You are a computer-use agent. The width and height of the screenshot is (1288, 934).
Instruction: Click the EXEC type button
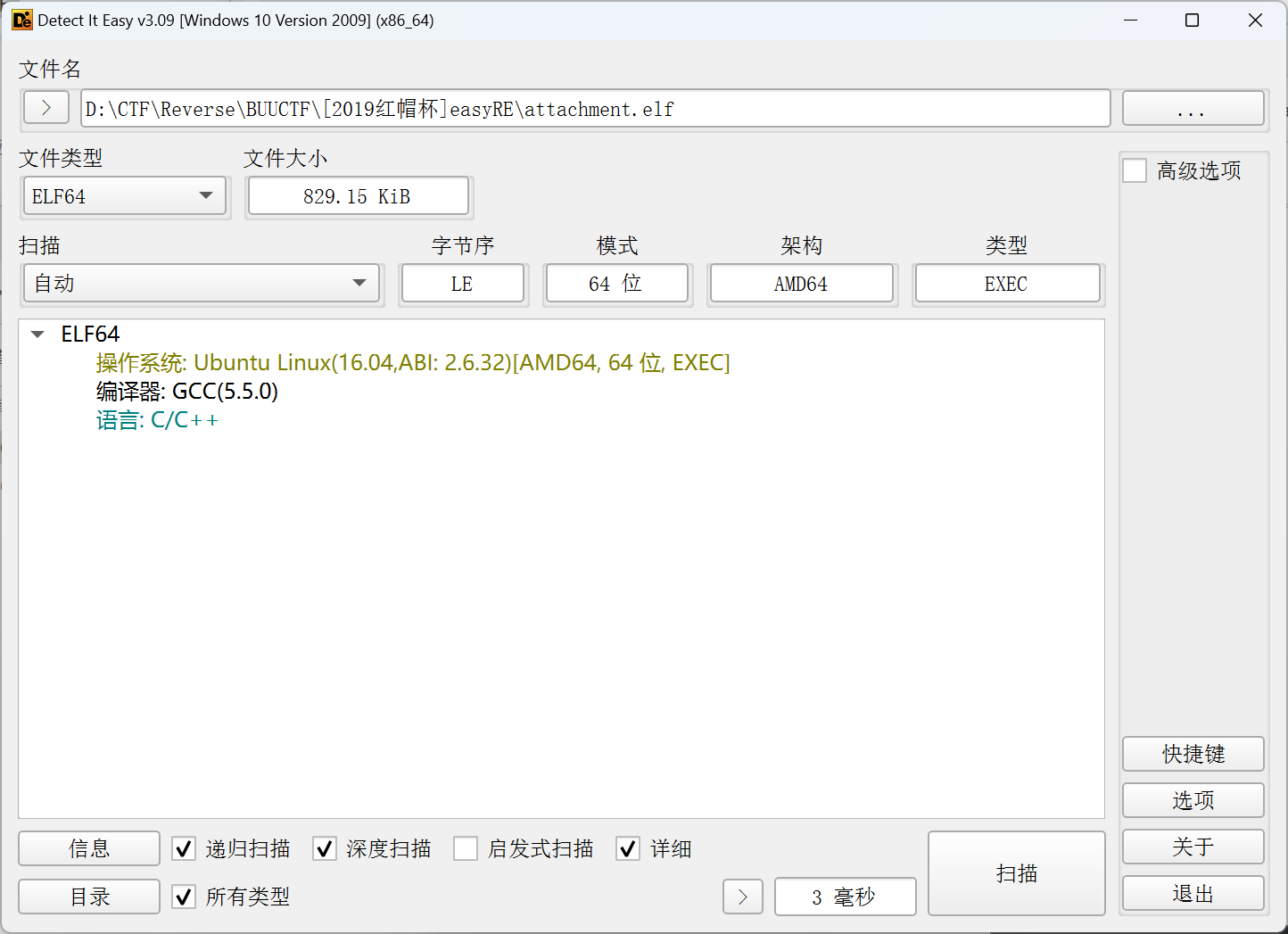pos(1007,284)
